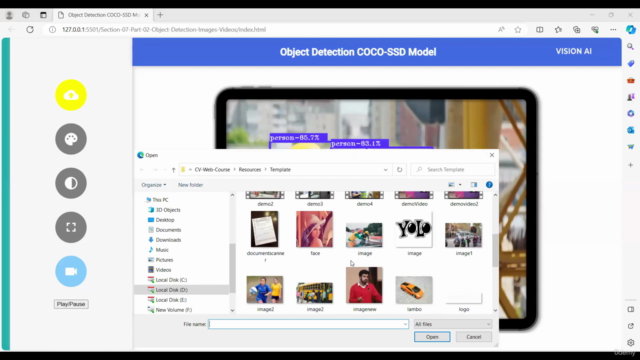640x360 pixels.
Task: Open sidebar settings gear icon
Action: (631, 343)
